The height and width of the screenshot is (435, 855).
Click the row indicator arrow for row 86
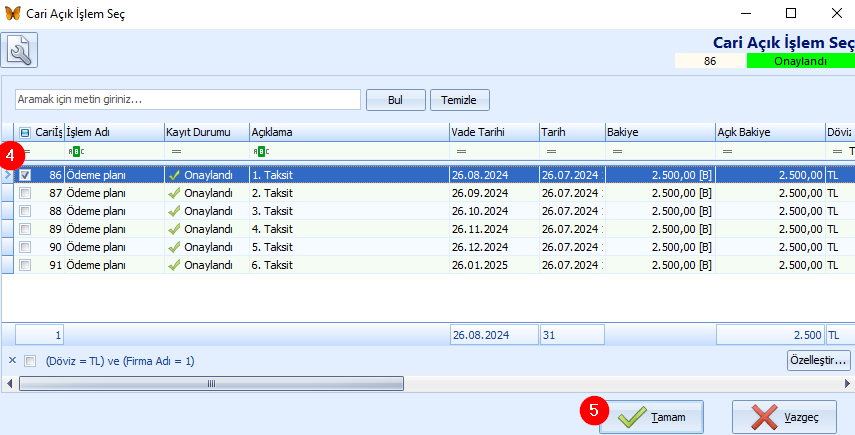pyautogui.click(x=7, y=175)
